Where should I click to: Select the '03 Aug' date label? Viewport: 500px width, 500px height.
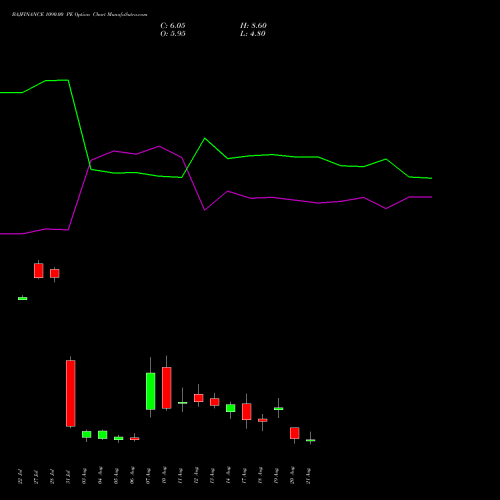click(84, 476)
